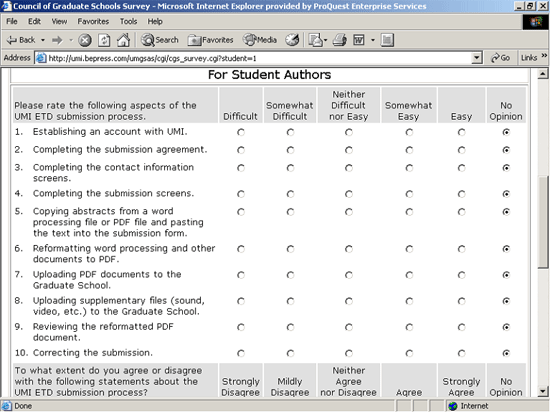Click the For Student Authors heading
The width and height of the screenshot is (550, 412).
coord(269,75)
